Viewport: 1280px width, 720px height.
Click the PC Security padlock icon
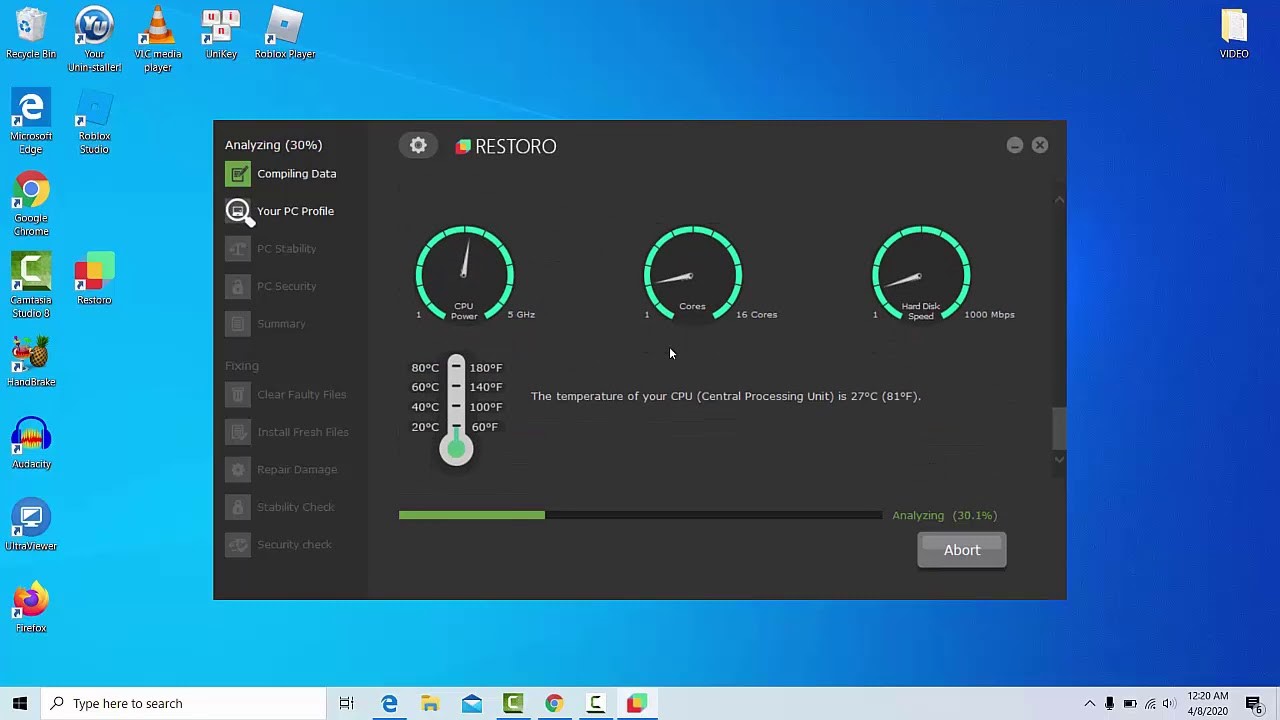point(238,286)
